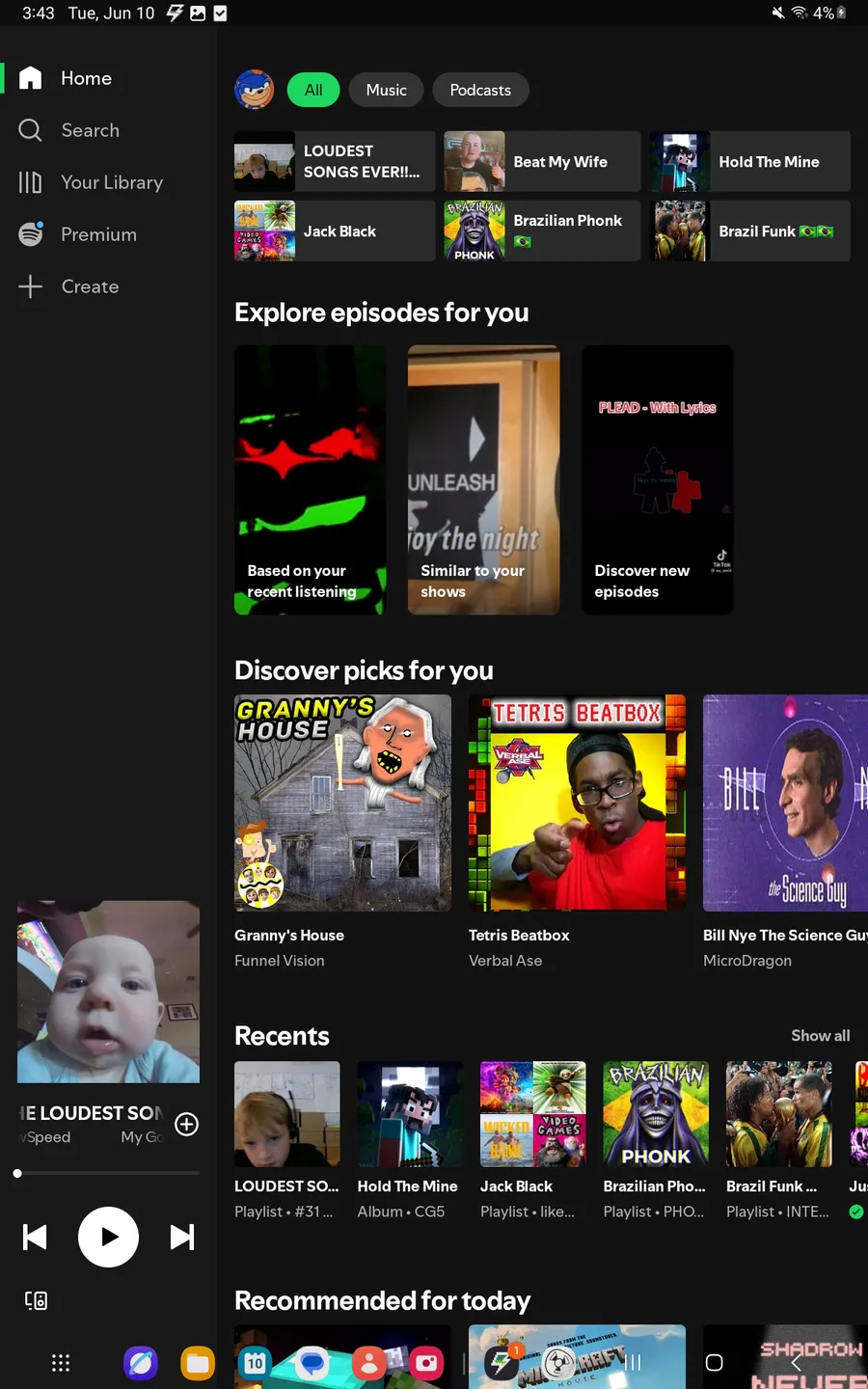Launch Calendar app from taskbar
The image size is (868, 1389).
255,1363
